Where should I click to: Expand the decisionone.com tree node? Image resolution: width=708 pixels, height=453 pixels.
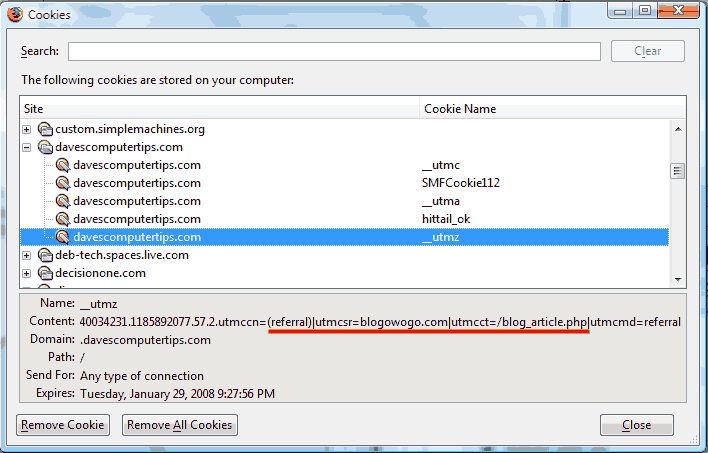27,274
